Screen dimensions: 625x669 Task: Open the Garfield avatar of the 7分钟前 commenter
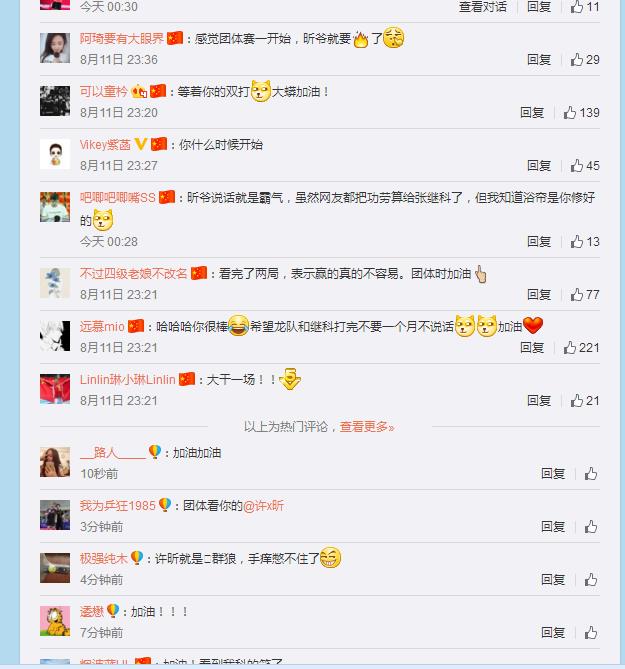pos(55,621)
